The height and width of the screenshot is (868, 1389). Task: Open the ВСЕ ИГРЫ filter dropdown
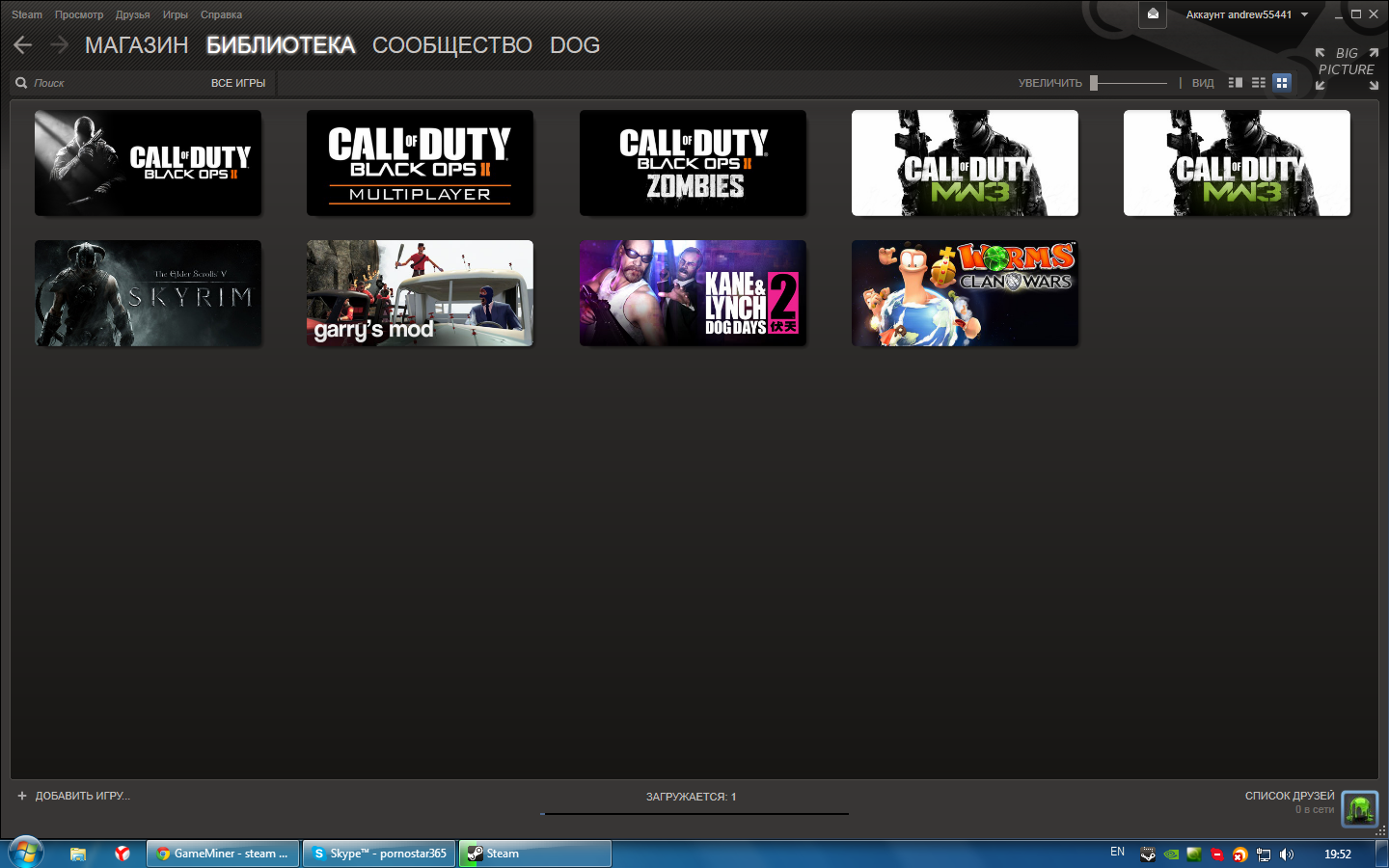click(238, 83)
